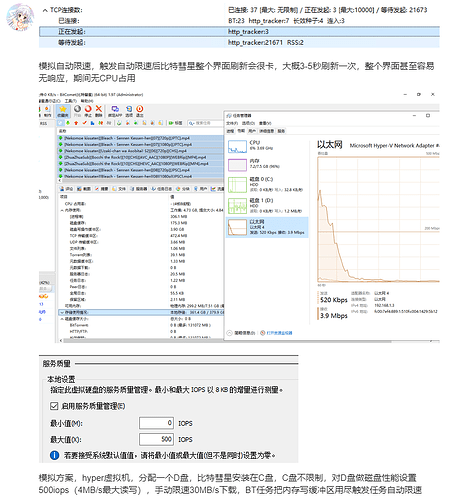Click the 最大值 IOPS input field showing 500
Image resolution: width=461 pixels, height=500 pixels.
click(x=156, y=439)
